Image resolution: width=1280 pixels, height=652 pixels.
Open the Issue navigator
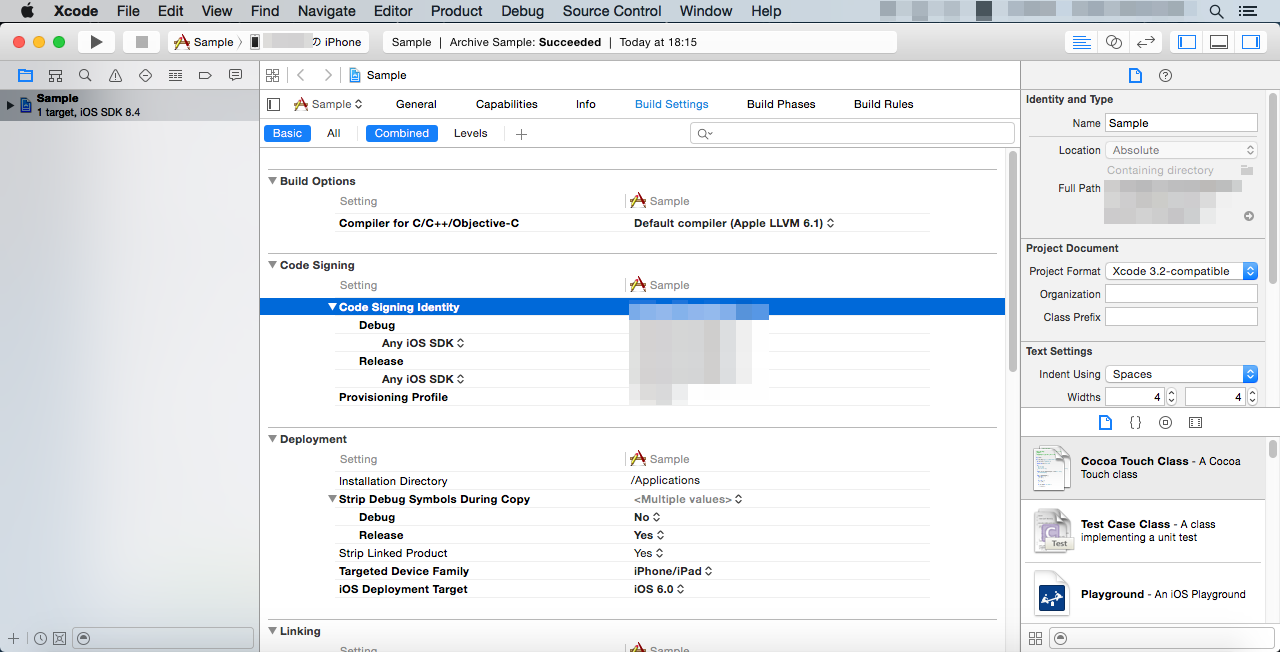(x=115, y=75)
